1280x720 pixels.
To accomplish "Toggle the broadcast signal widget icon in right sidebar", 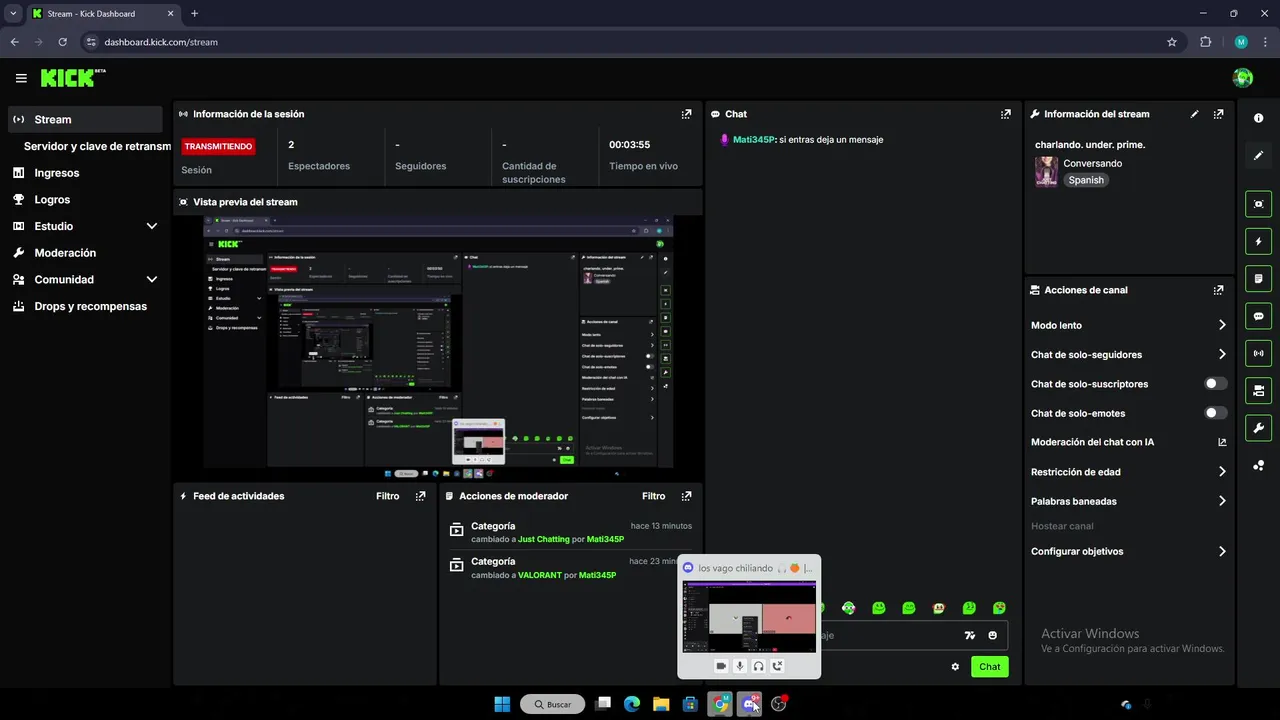I will (x=1258, y=353).
